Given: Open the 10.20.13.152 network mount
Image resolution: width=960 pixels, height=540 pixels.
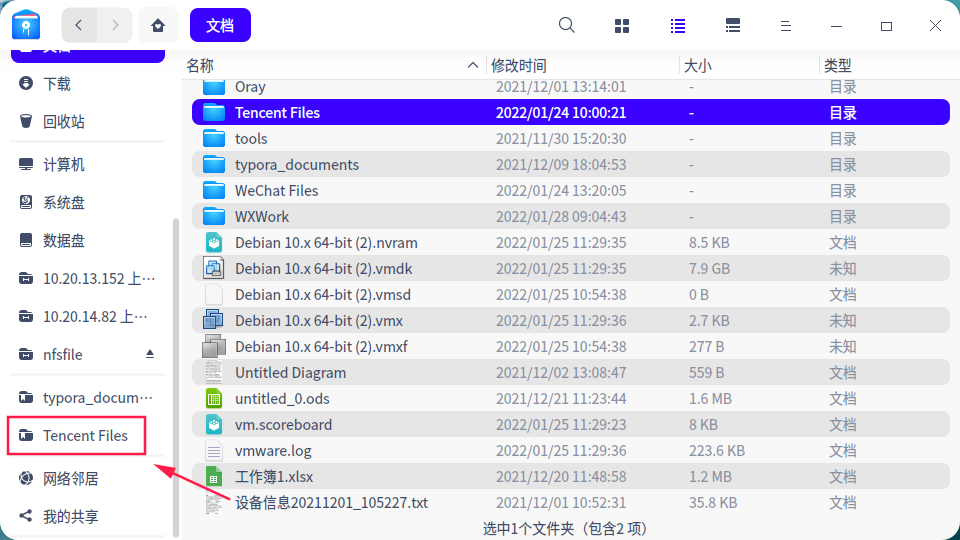Looking at the screenshot, I should click(88, 279).
